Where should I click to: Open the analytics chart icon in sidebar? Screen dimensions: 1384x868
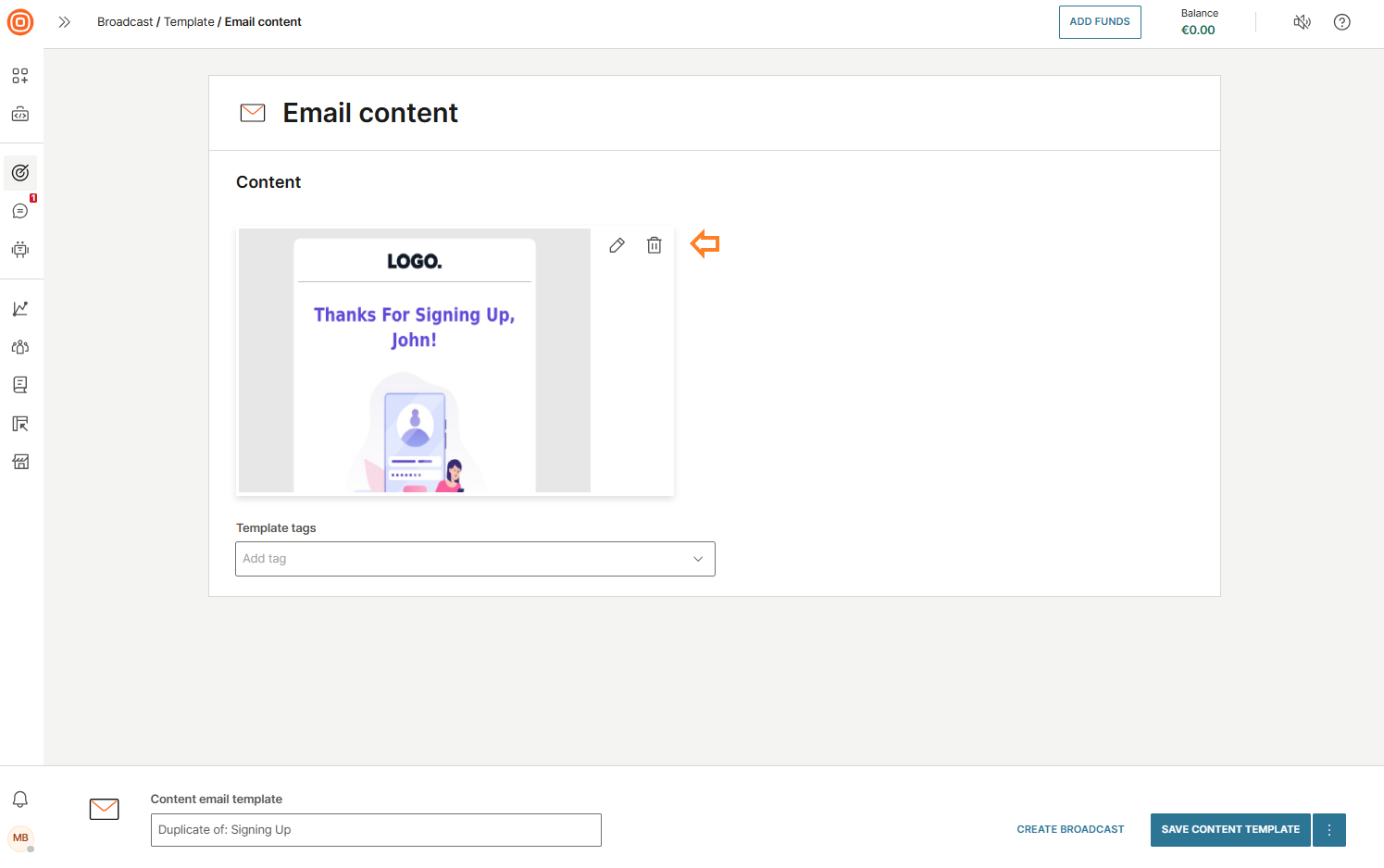click(x=20, y=309)
